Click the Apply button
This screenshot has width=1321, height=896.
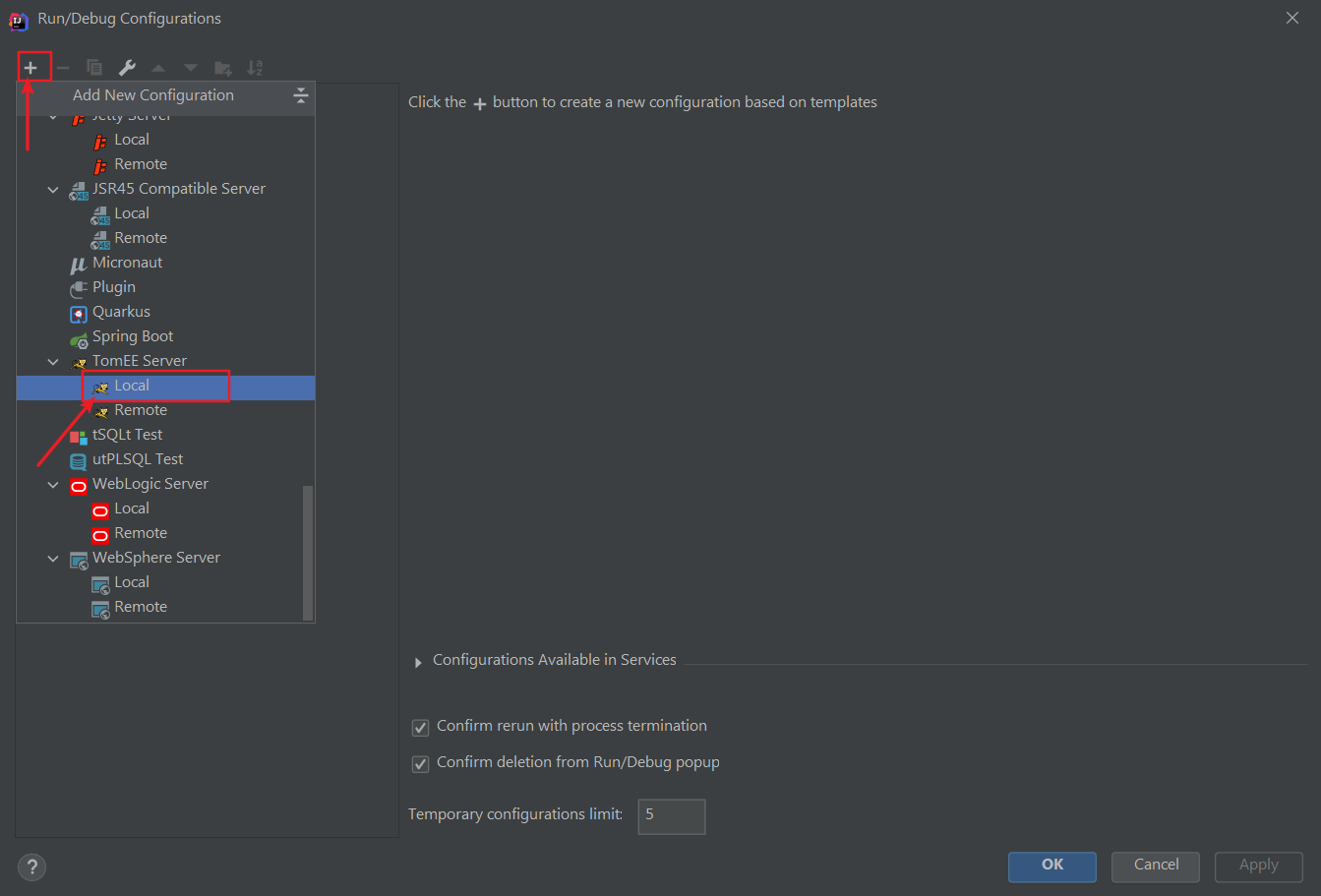[x=1259, y=866]
